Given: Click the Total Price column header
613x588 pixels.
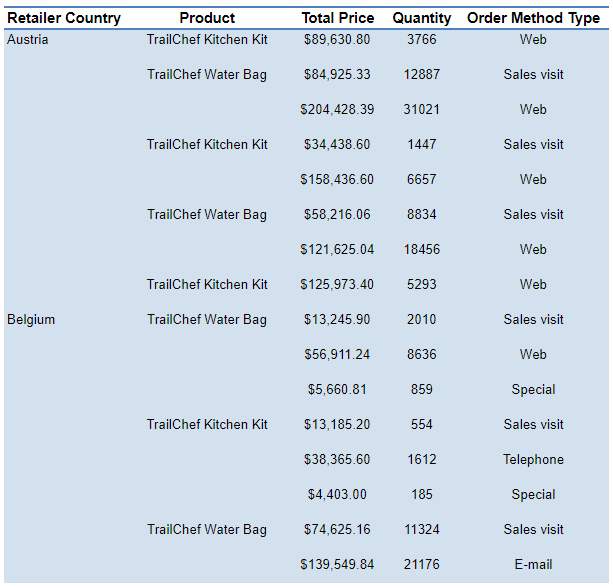Looking at the screenshot, I should 337,18.
